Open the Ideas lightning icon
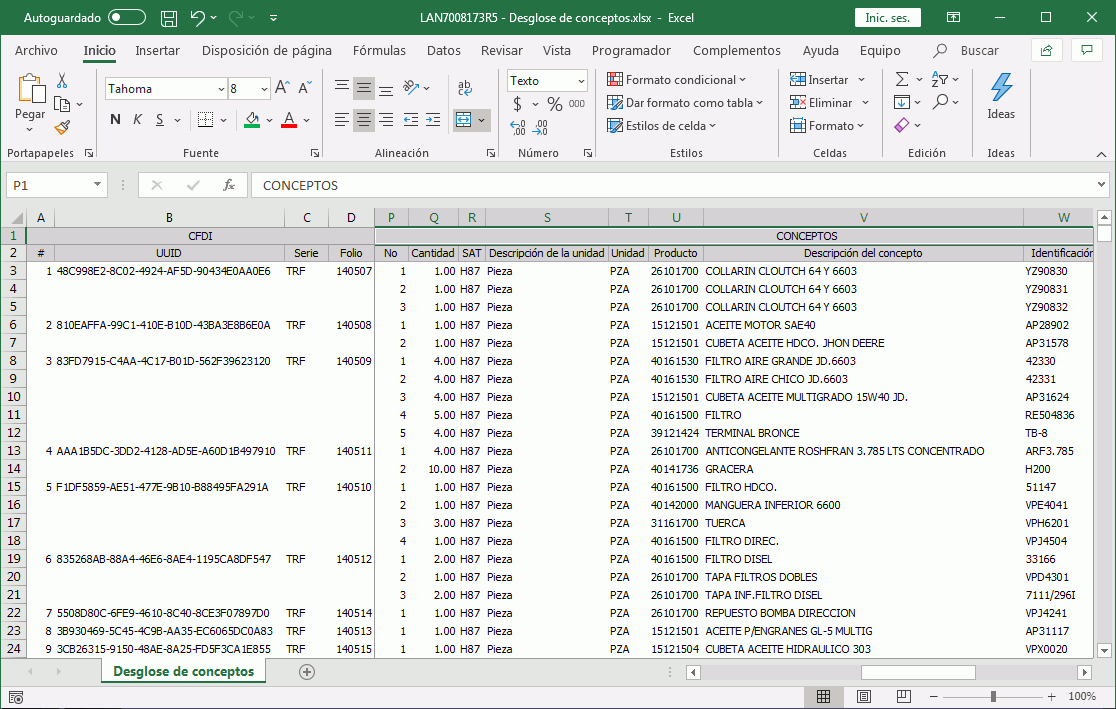The width and height of the screenshot is (1116, 709). (x=1001, y=88)
